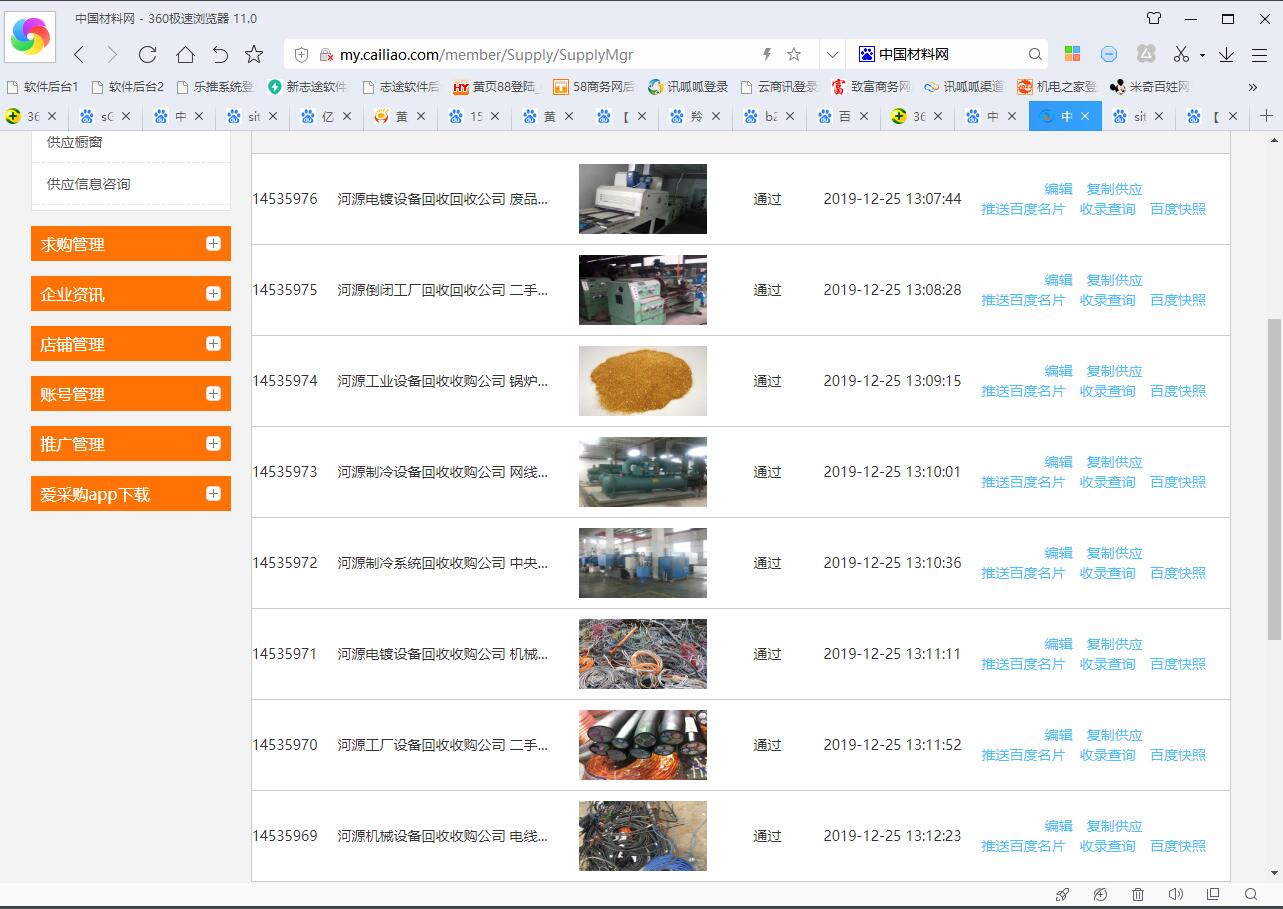The height and width of the screenshot is (909, 1283).
Task: Open the browser hamburger menu
Action: click(x=1259, y=55)
